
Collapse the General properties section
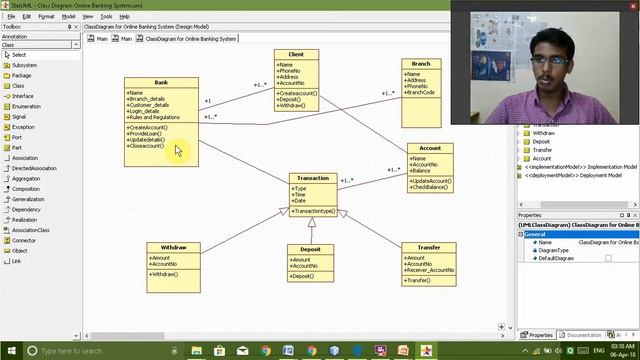click(x=520, y=234)
